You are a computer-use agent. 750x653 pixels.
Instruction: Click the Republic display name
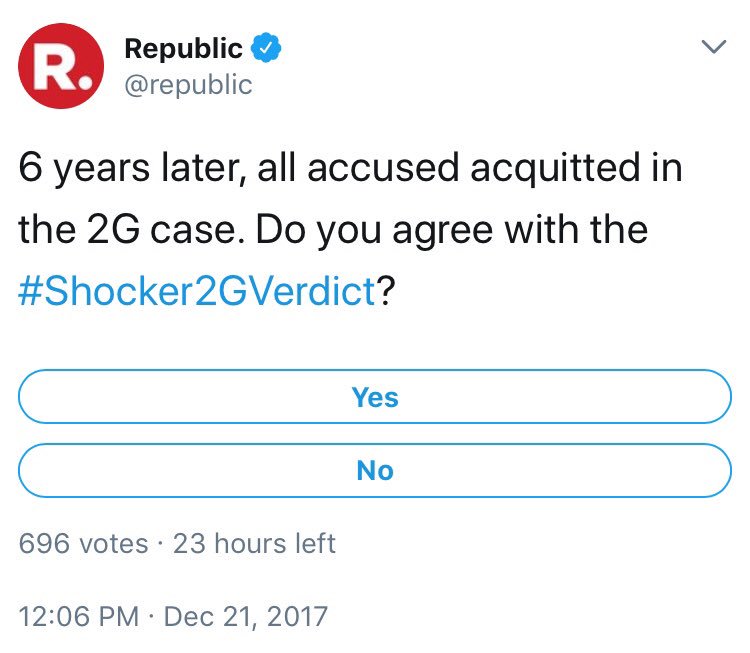click(183, 48)
